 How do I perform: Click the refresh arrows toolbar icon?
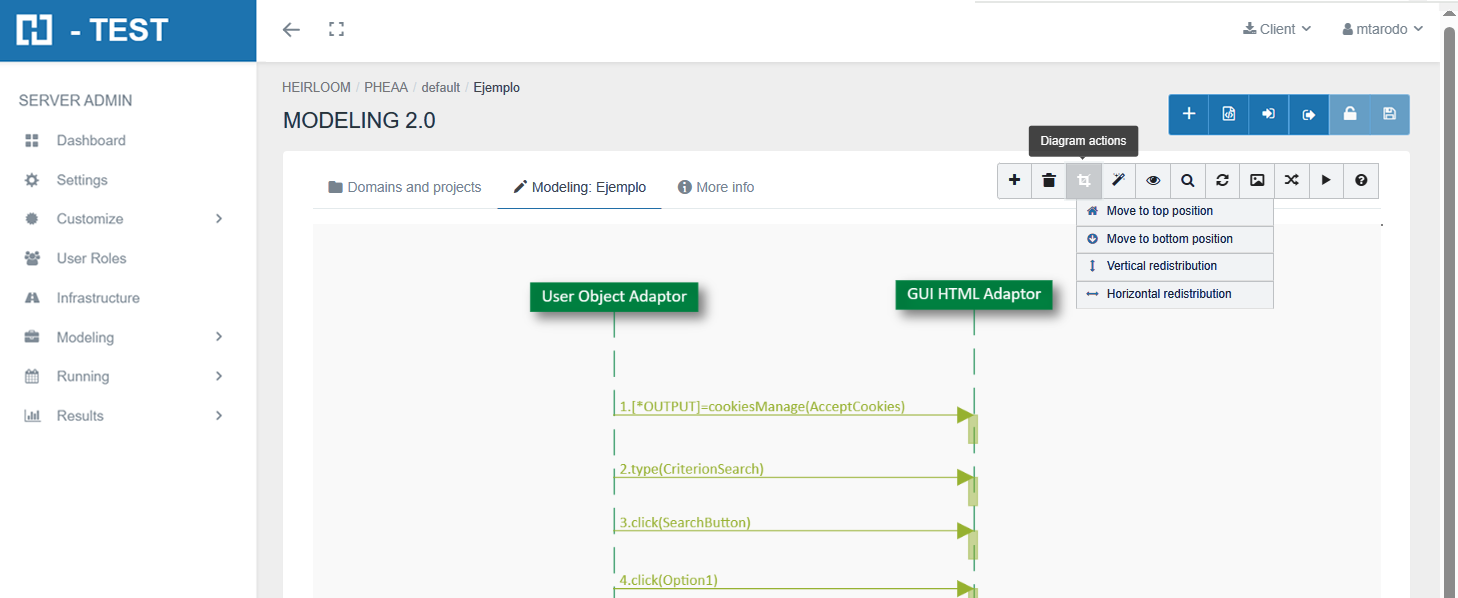coord(1222,181)
